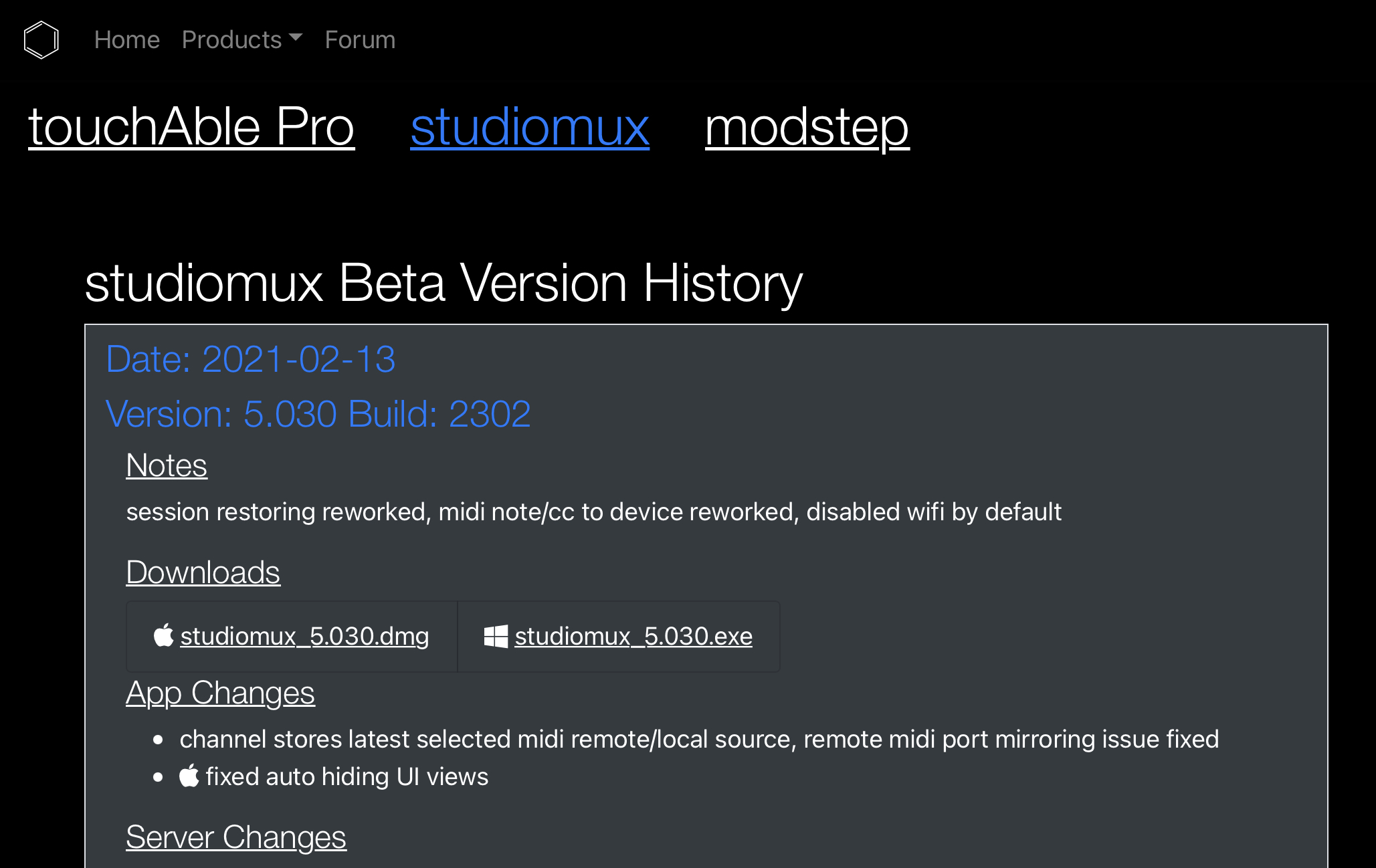
Task: Click the App Changes heading
Action: (220, 693)
